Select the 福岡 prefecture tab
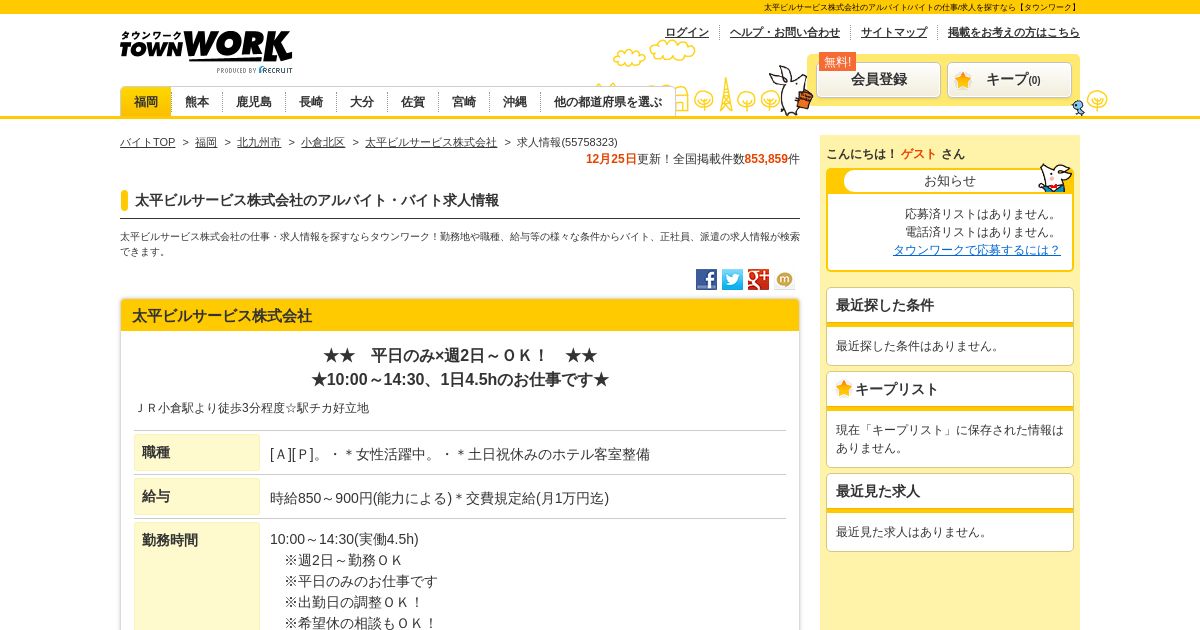This screenshot has height=630, width=1200. [146, 102]
